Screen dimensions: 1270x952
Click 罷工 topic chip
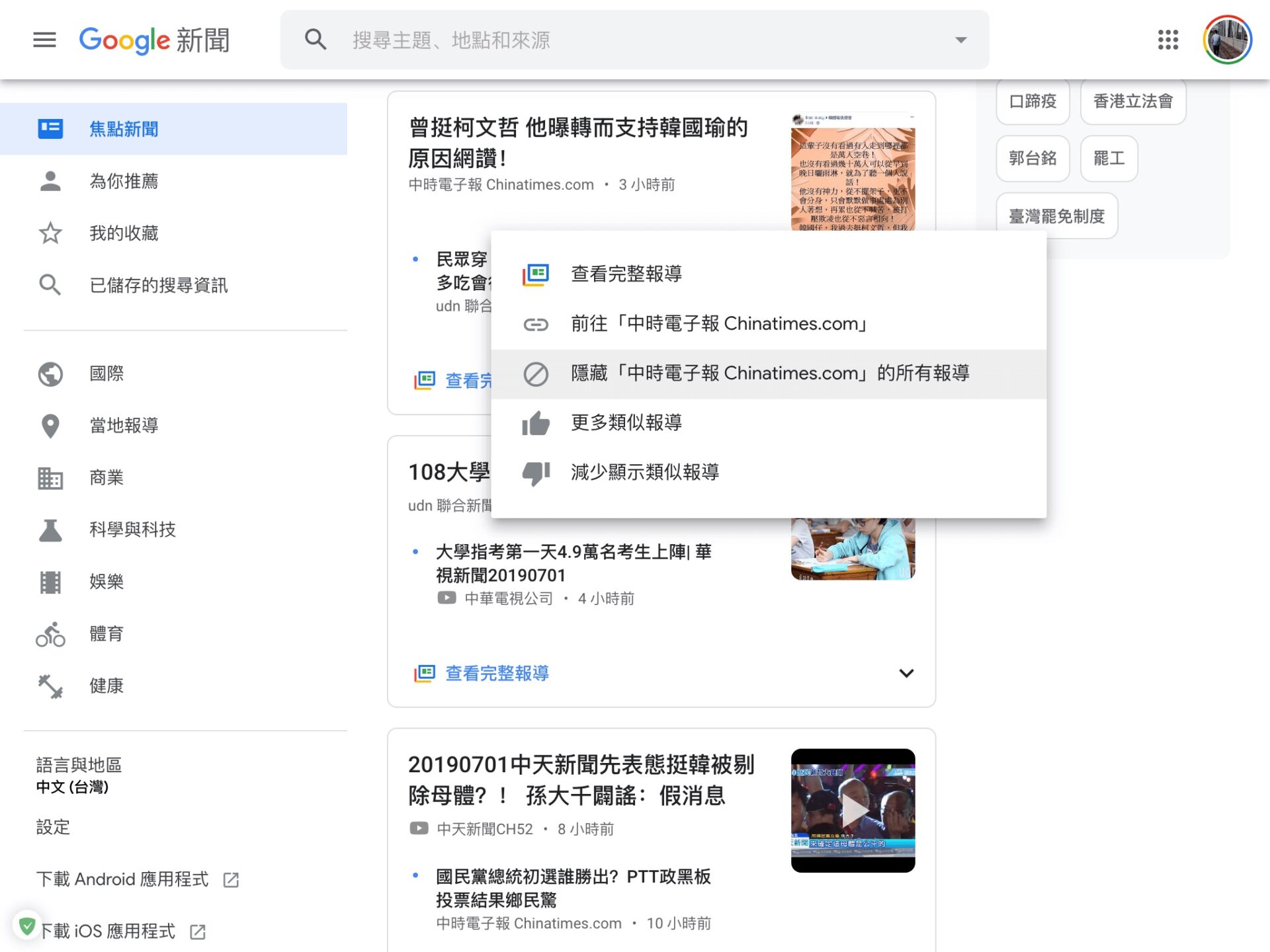(1109, 159)
